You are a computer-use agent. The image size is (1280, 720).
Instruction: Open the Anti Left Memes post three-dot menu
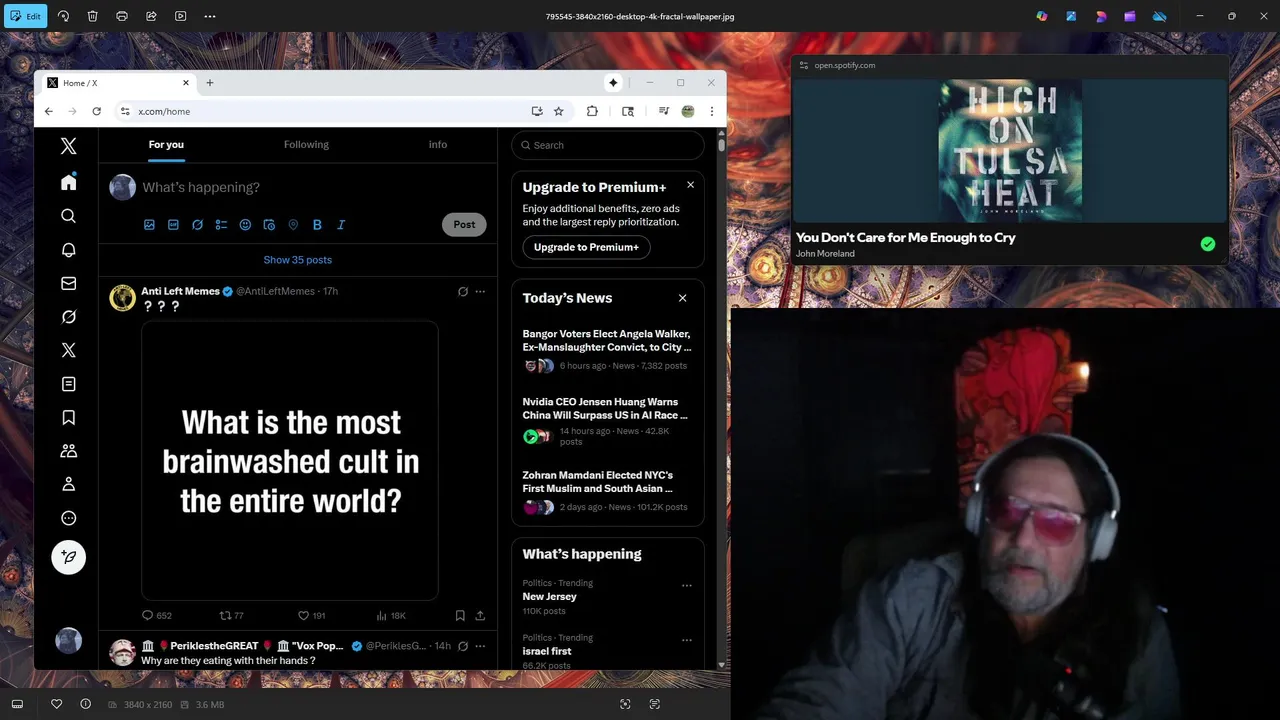pyautogui.click(x=480, y=292)
